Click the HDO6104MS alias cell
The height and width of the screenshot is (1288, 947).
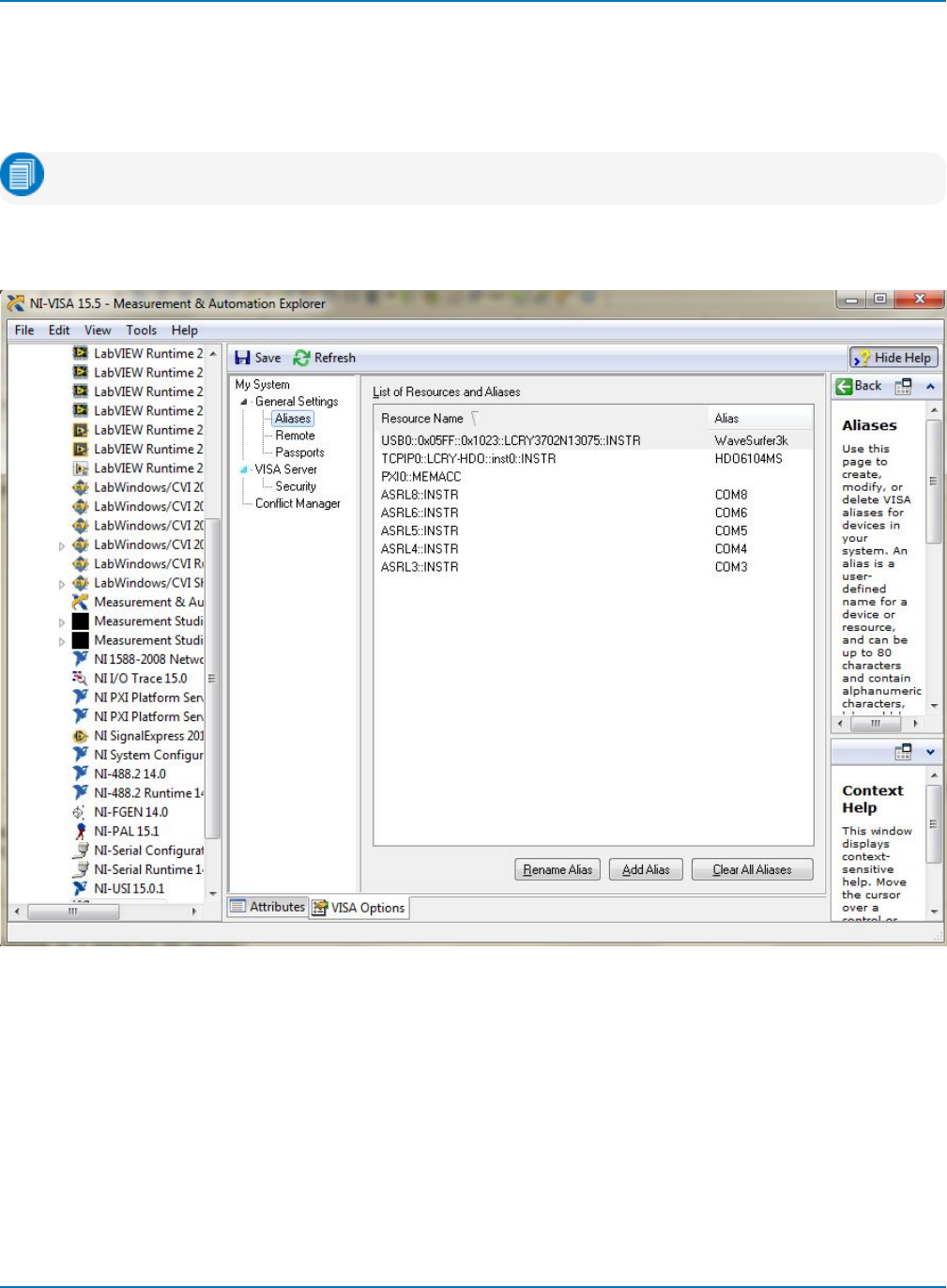[x=748, y=459]
